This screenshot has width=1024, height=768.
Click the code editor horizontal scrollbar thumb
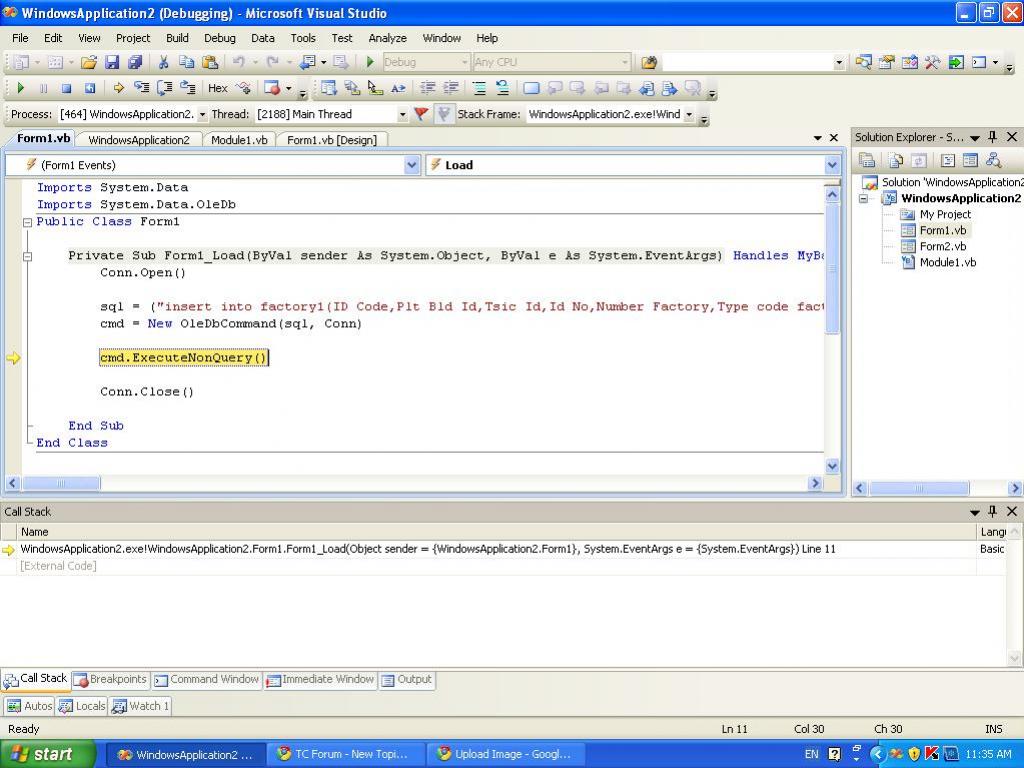[61, 483]
